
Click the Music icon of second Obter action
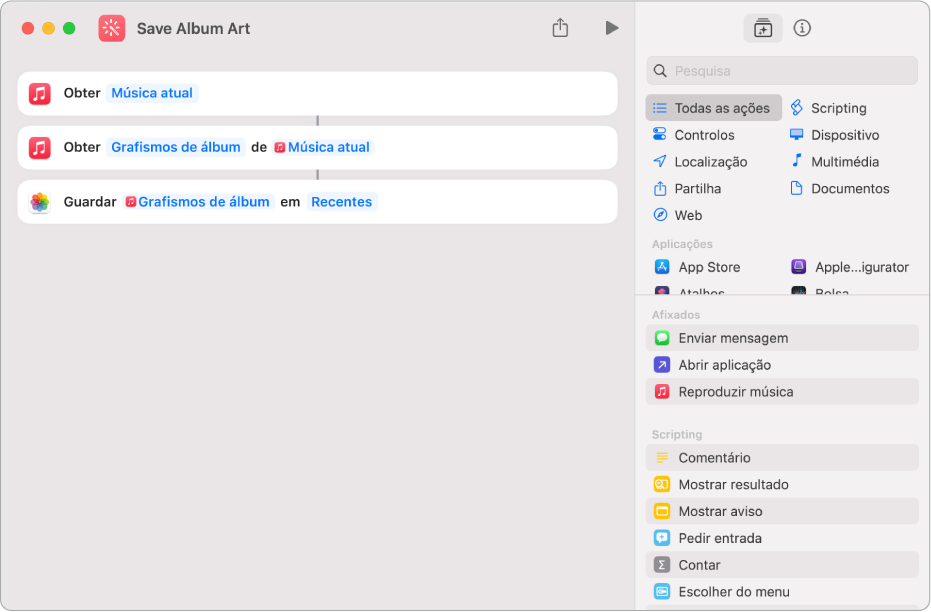pos(40,147)
